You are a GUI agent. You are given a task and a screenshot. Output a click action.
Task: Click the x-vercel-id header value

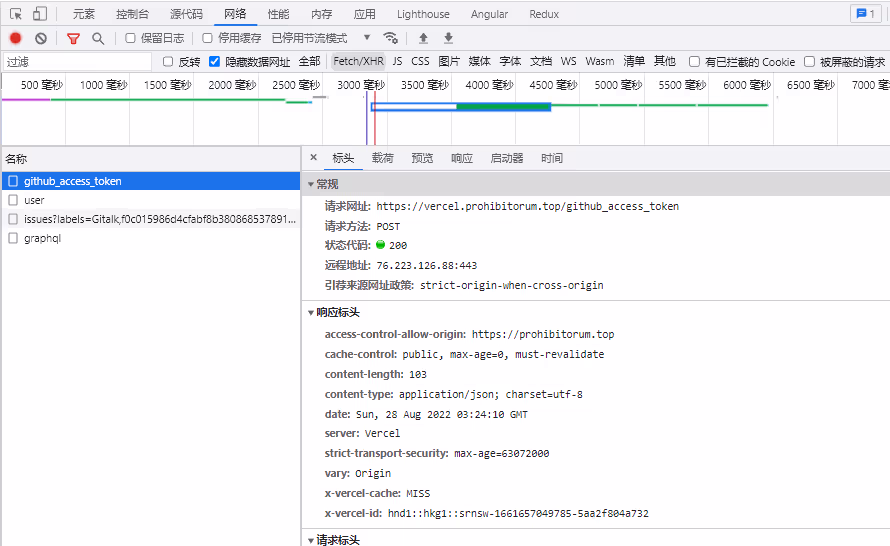(x=518, y=513)
